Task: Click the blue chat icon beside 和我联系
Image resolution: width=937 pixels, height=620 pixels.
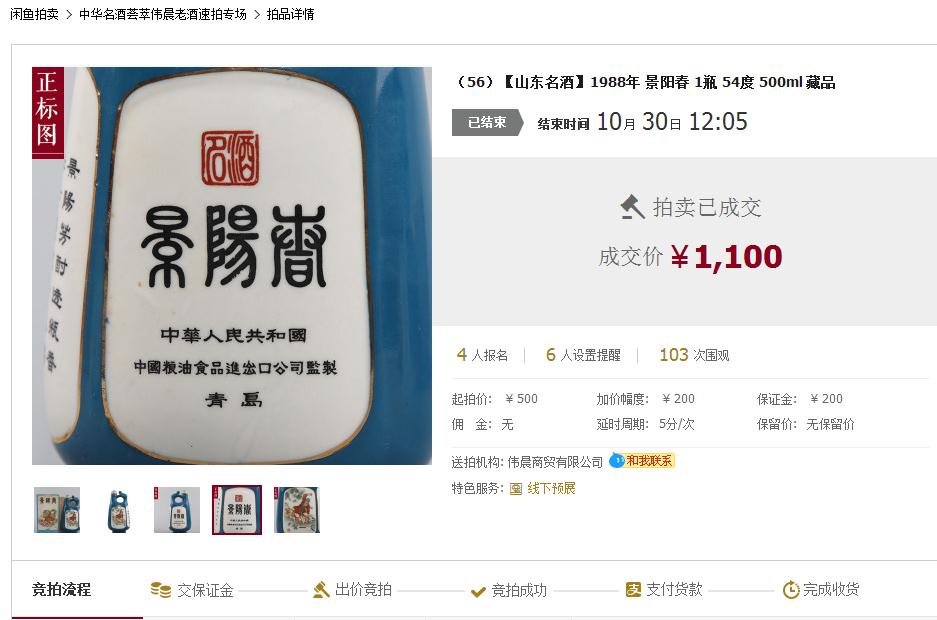Action: (x=617, y=461)
